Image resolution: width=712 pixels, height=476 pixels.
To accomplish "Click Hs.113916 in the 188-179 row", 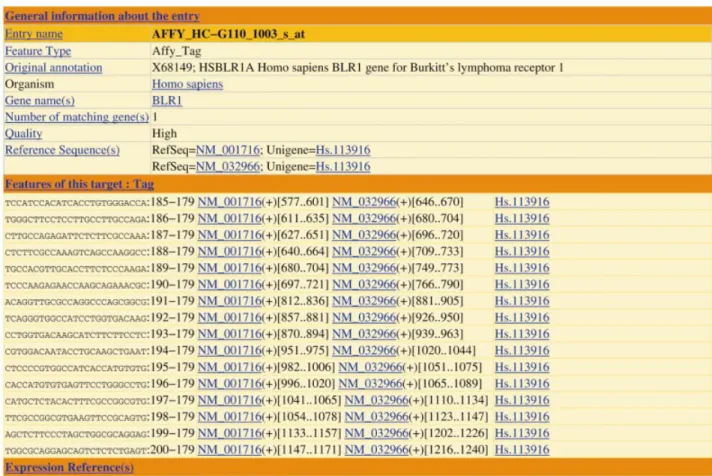I will [x=522, y=251].
